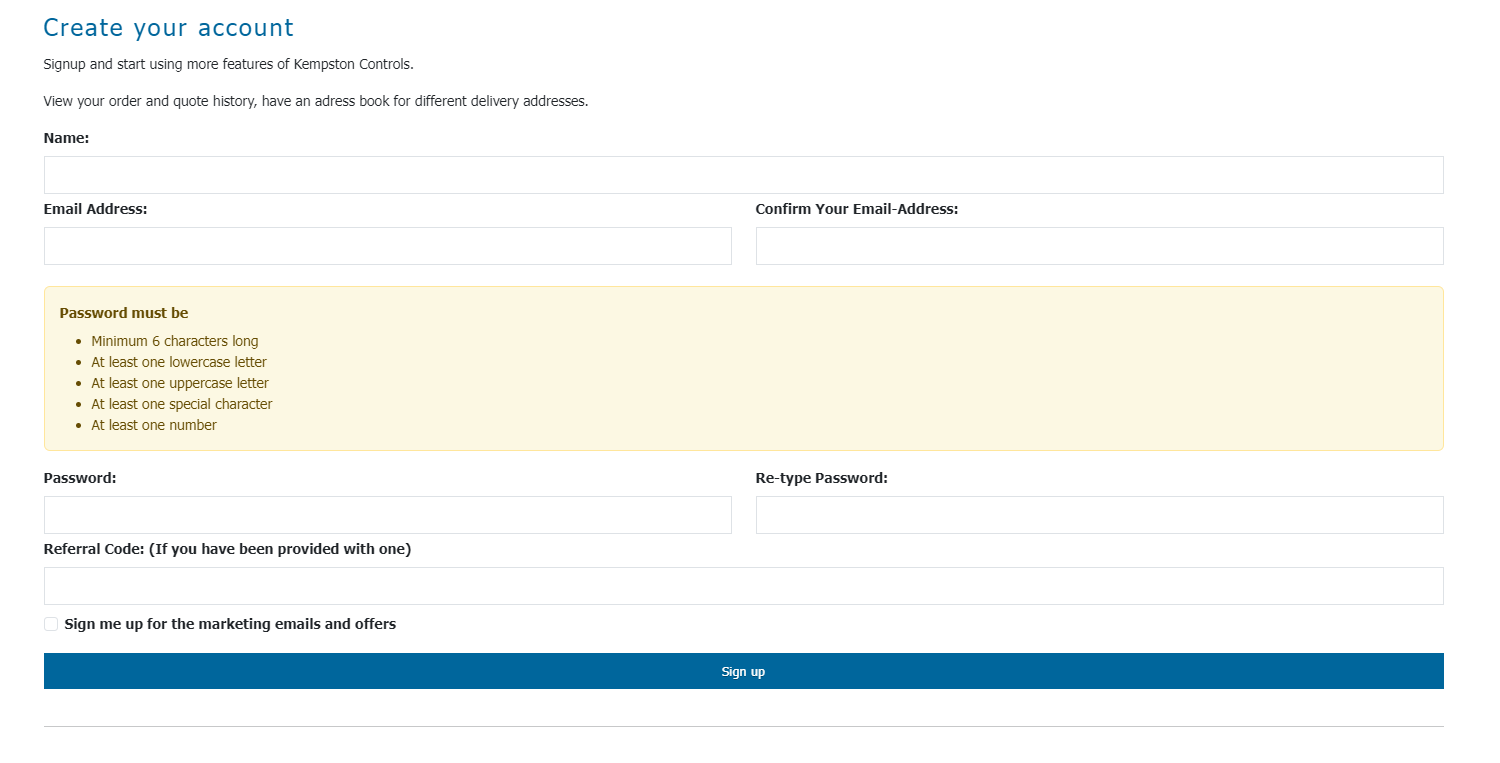Click the 'Signup and start using more features' sentence

pyautogui.click(x=229, y=64)
